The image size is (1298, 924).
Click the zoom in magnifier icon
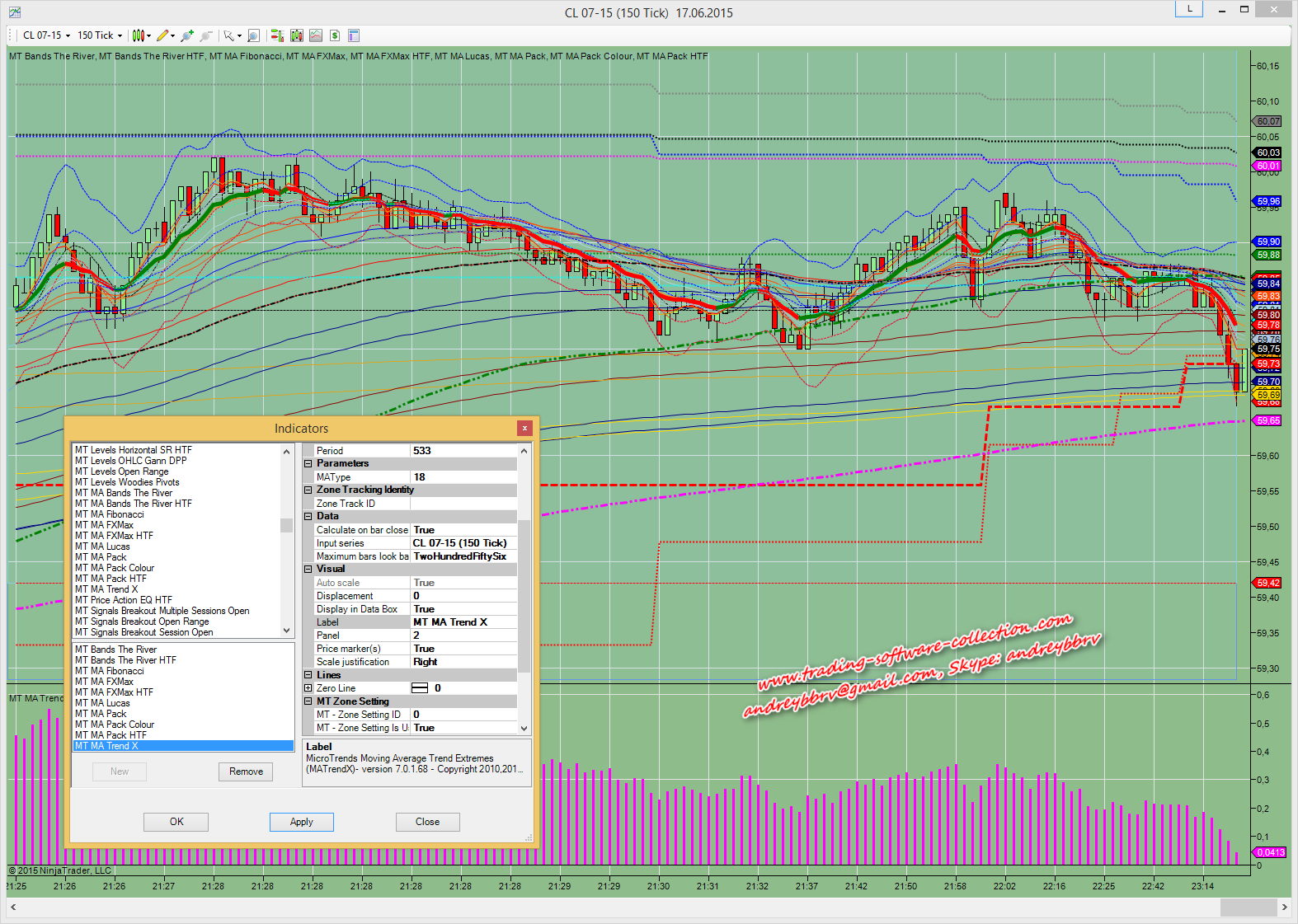[x=187, y=35]
